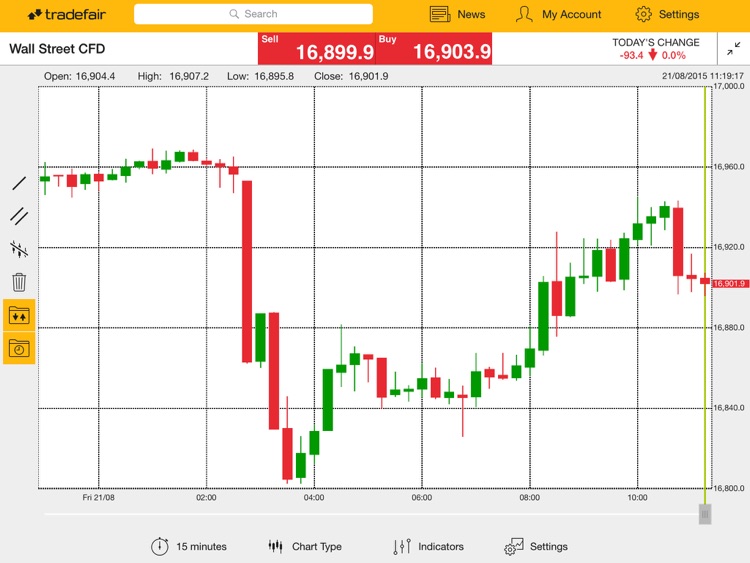
Task: Click the 06:00 time axis label
Action: click(x=422, y=497)
